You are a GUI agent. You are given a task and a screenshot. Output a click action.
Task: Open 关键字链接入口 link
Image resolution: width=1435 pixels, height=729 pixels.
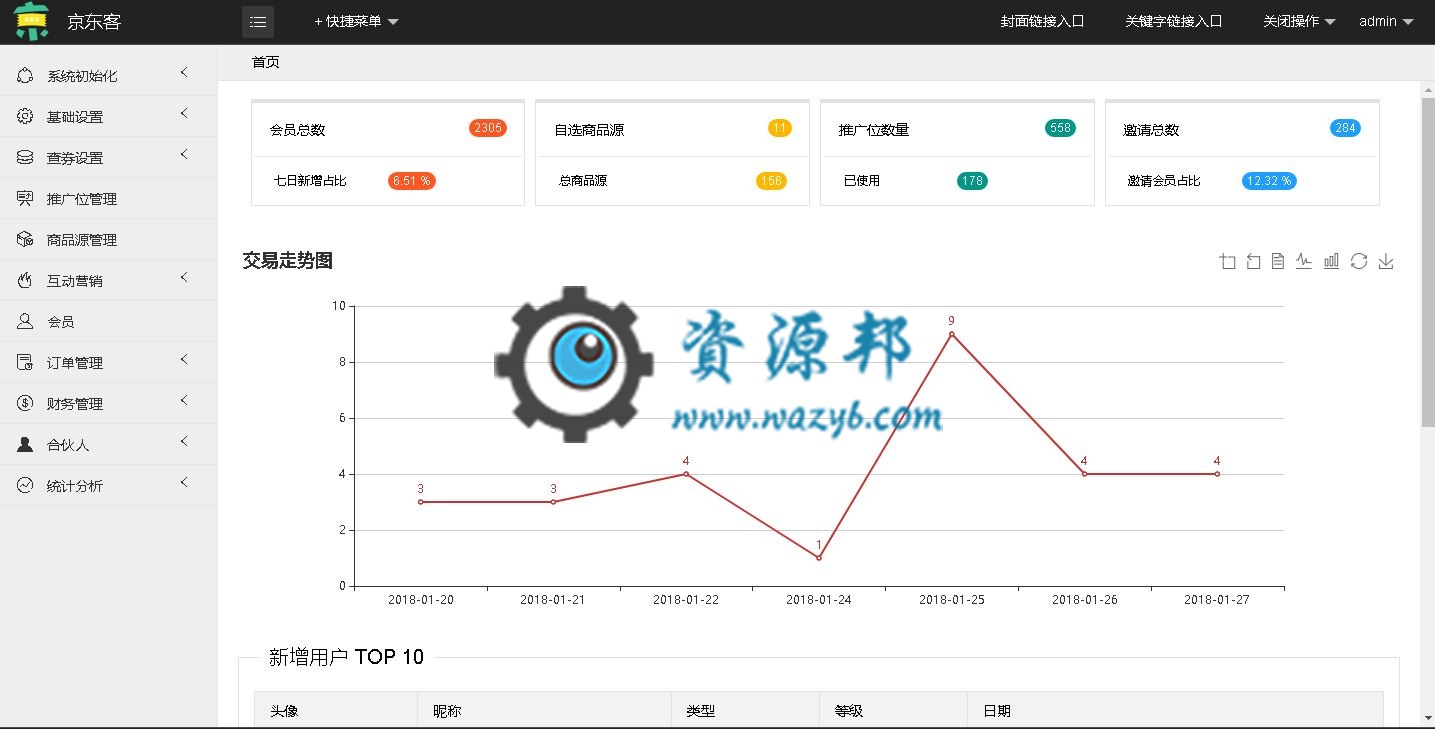pos(1173,21)
